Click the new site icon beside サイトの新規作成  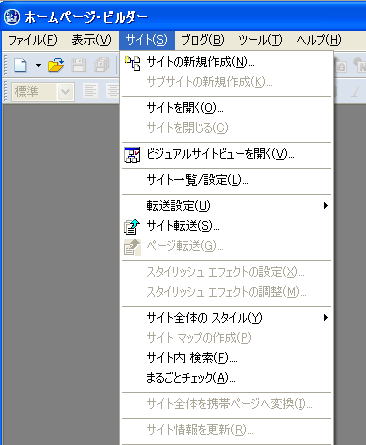tap(132, 63)
